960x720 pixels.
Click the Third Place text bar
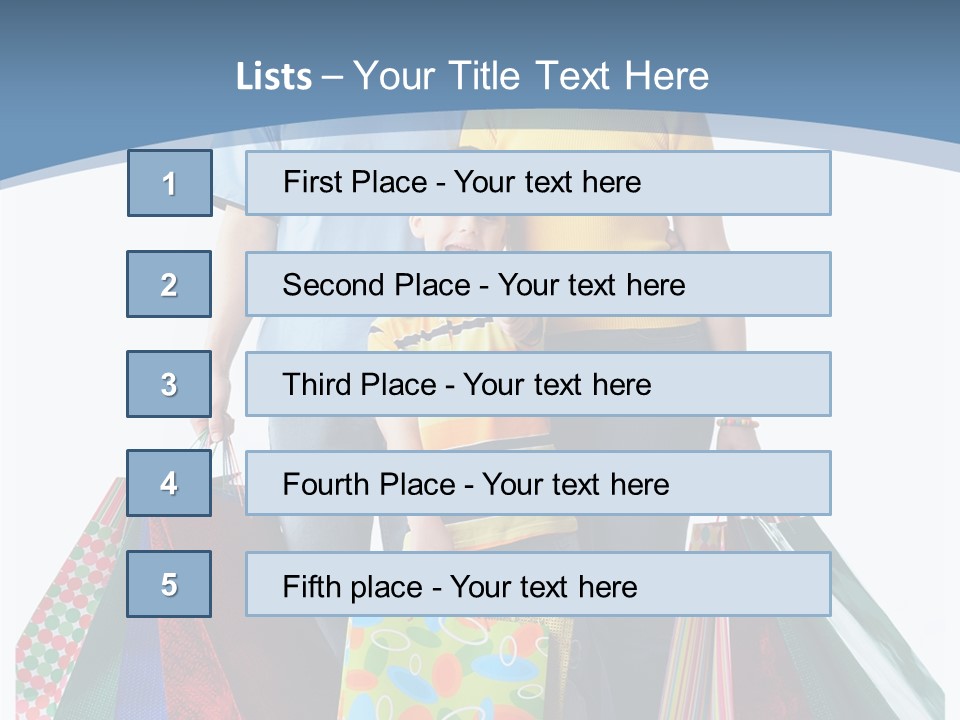pos(538,384)
